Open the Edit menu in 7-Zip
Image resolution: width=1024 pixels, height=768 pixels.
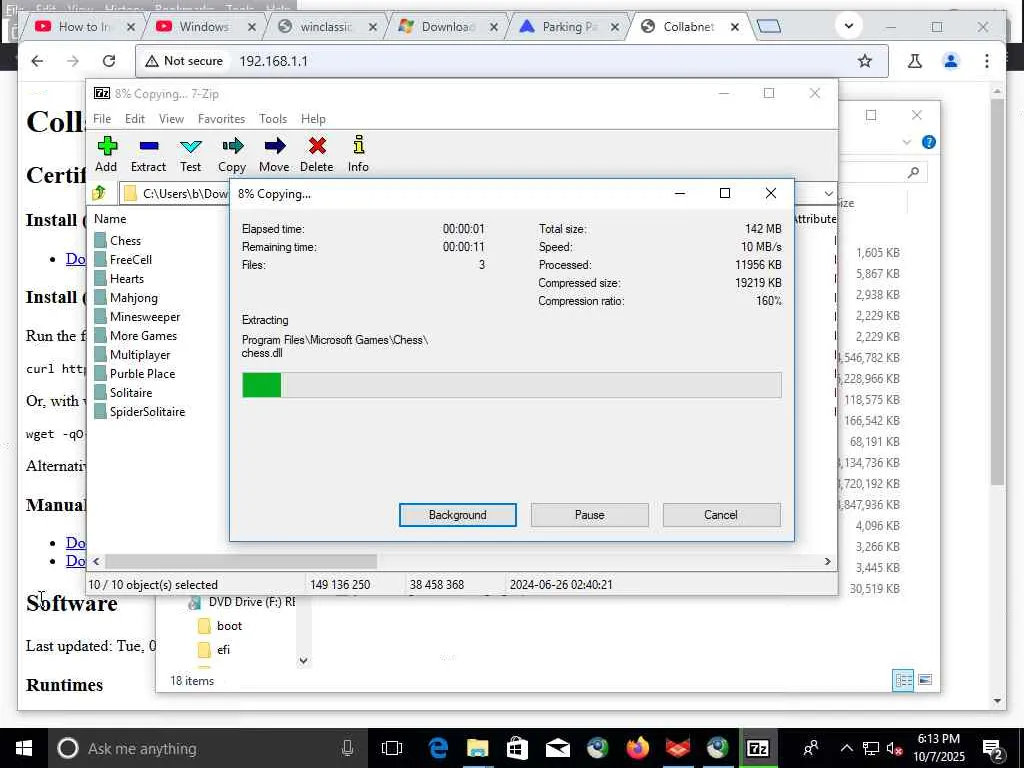[x=135, y=119]
